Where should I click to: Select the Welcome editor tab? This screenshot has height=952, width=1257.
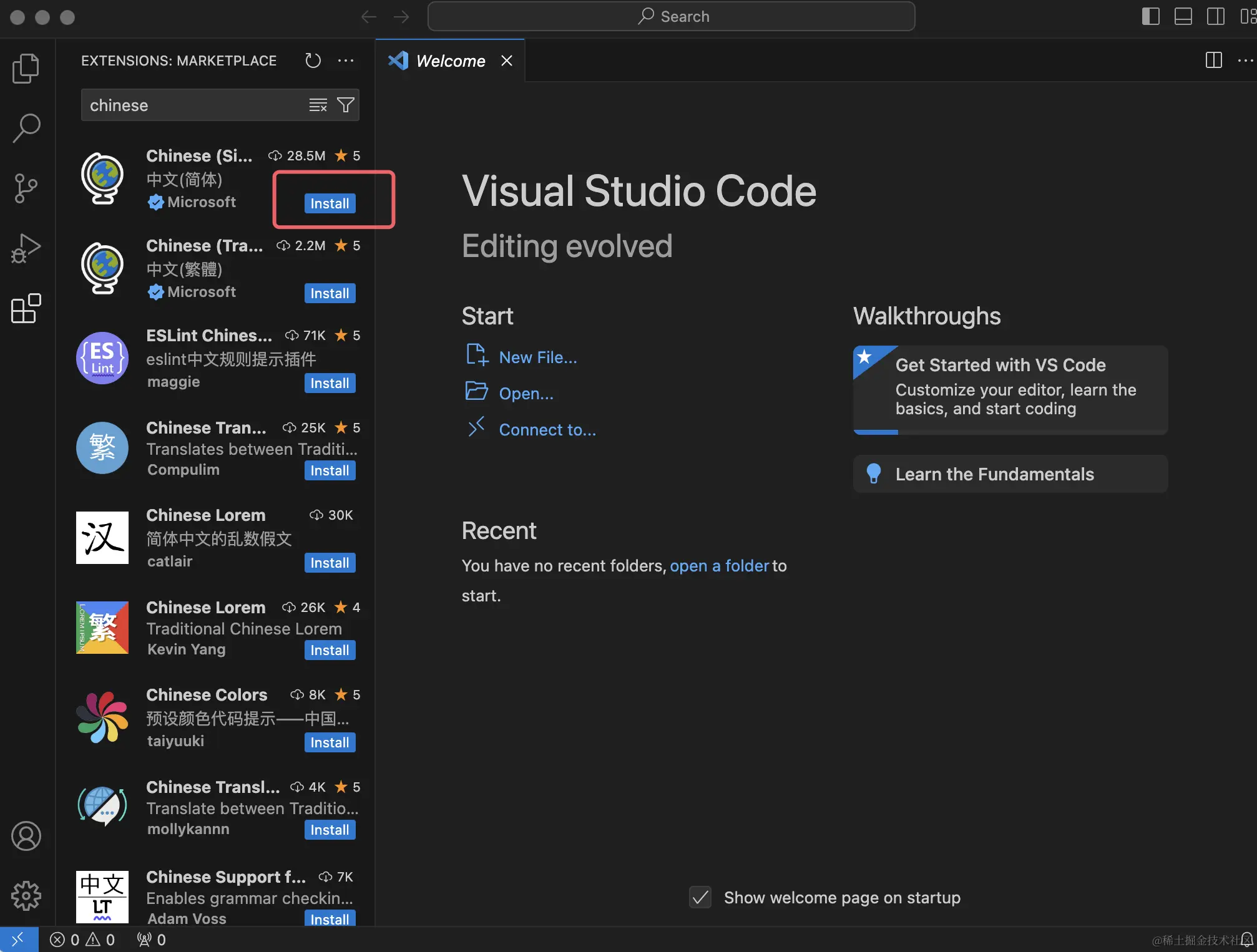tap(450, 61)
